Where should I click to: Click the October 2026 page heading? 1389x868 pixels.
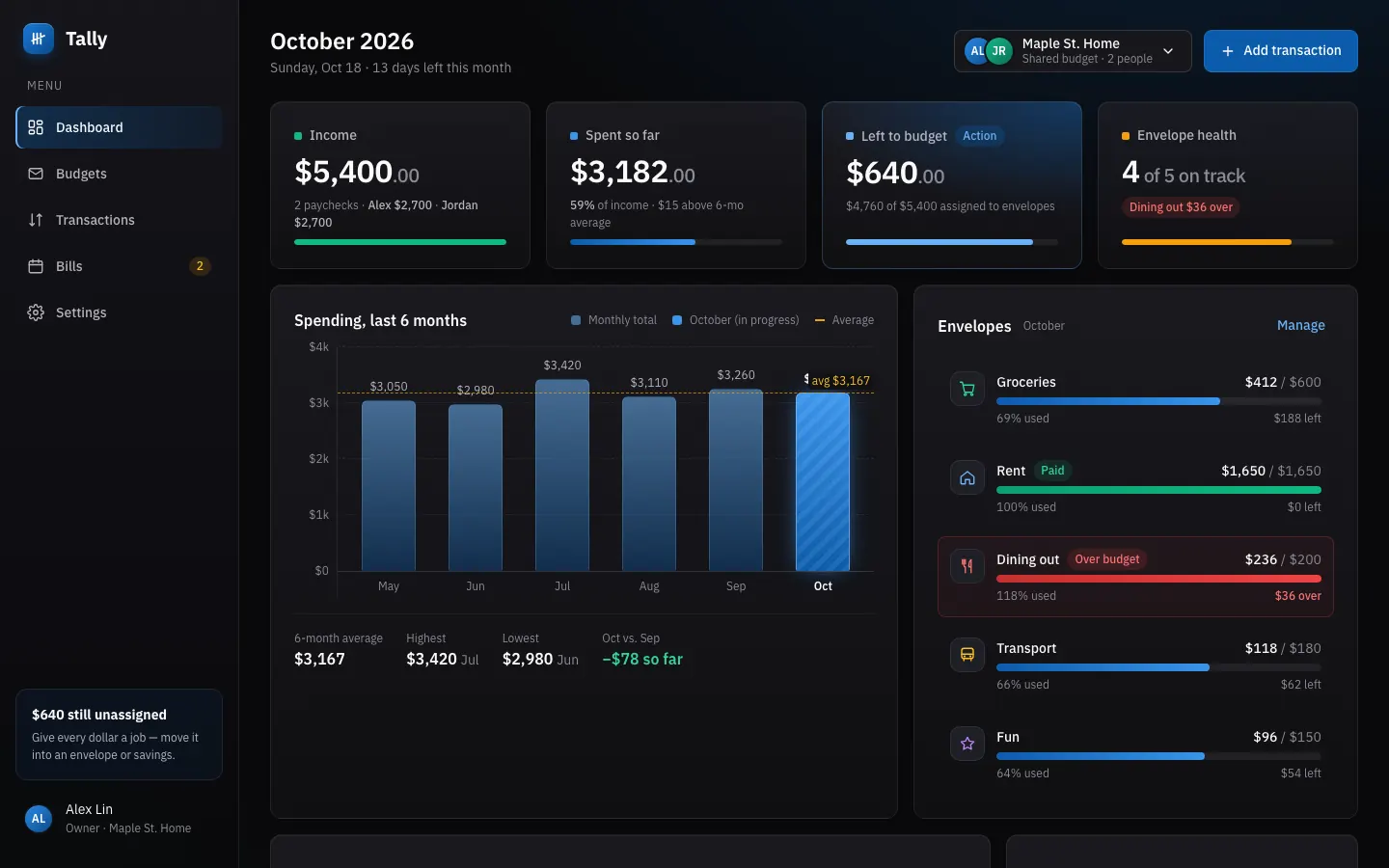pyautogui.click(x=341, y=41)
